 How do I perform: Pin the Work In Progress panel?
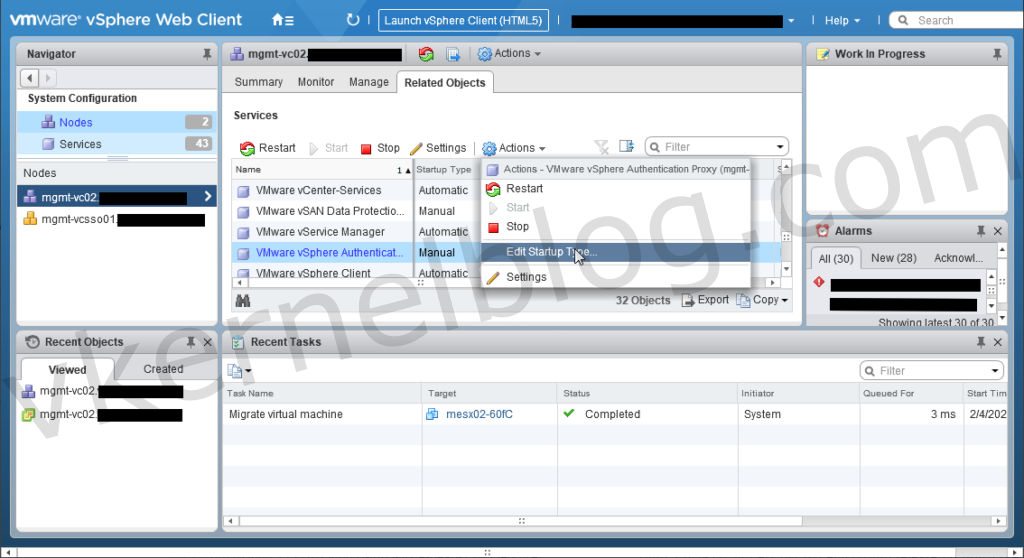(997, 54)
